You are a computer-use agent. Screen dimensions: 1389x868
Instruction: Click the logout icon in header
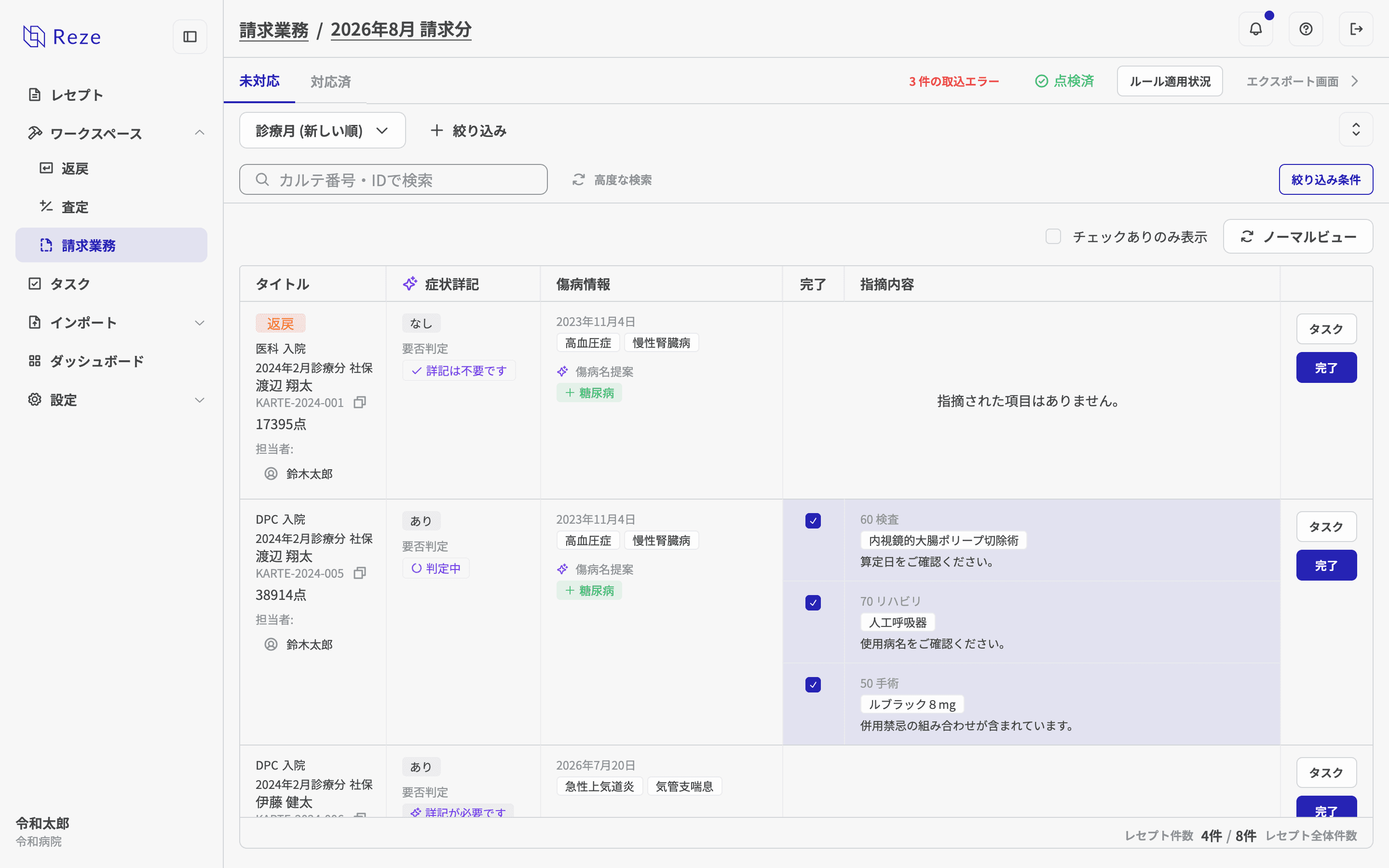click(x=1356, y=29)
